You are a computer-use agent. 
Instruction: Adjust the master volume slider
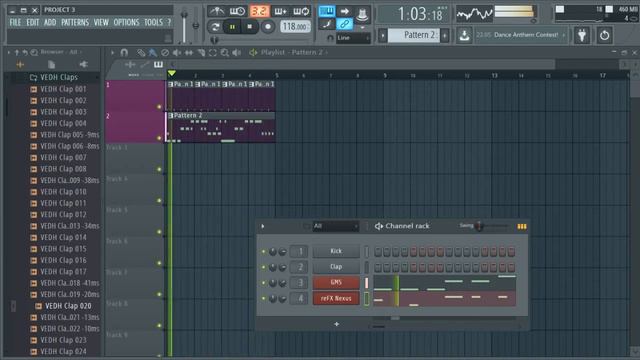point(184,15)
